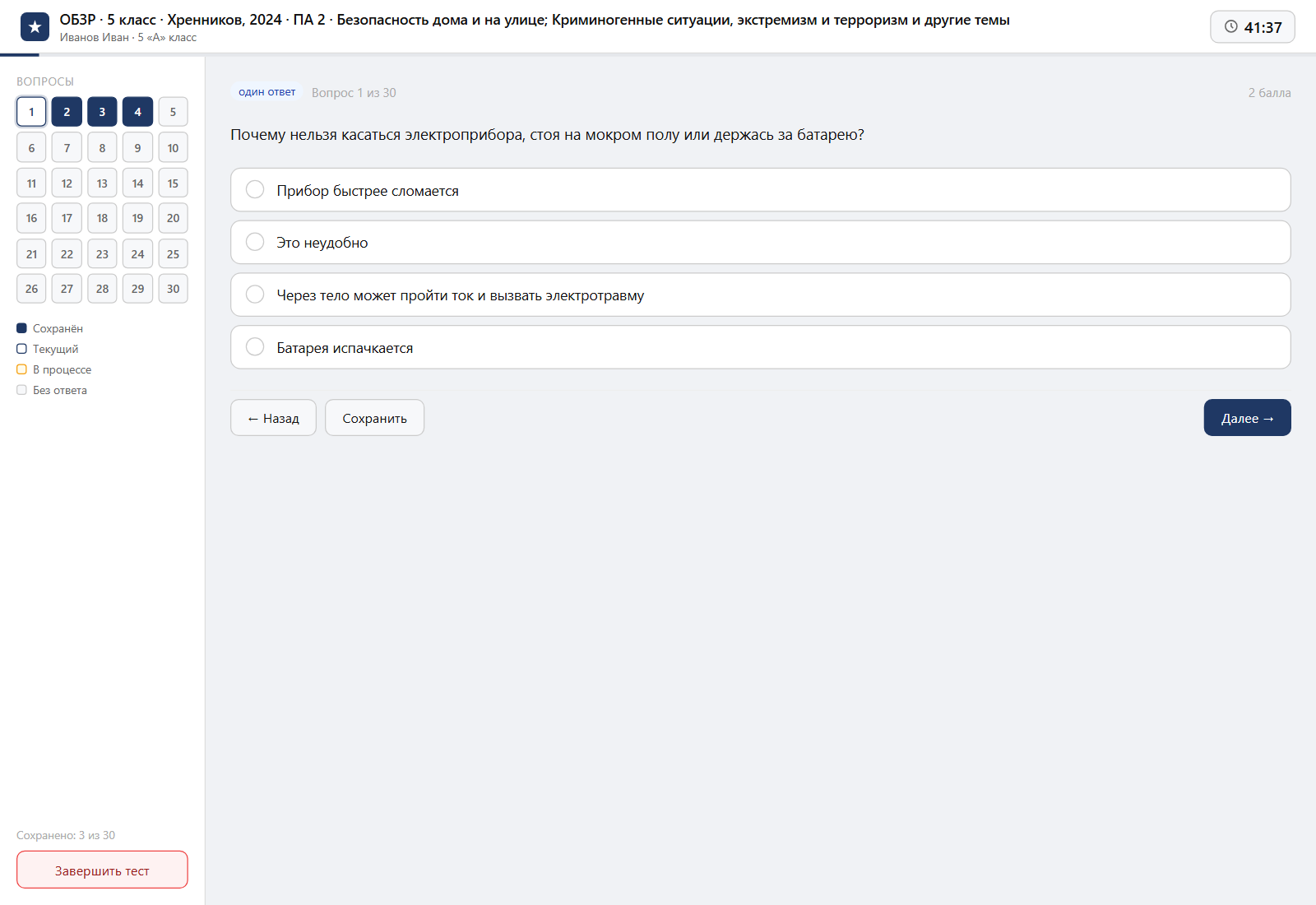Select answer 'Это неудобно'
This screenshot has width=1316, height=905.
(x=760, y=243)
